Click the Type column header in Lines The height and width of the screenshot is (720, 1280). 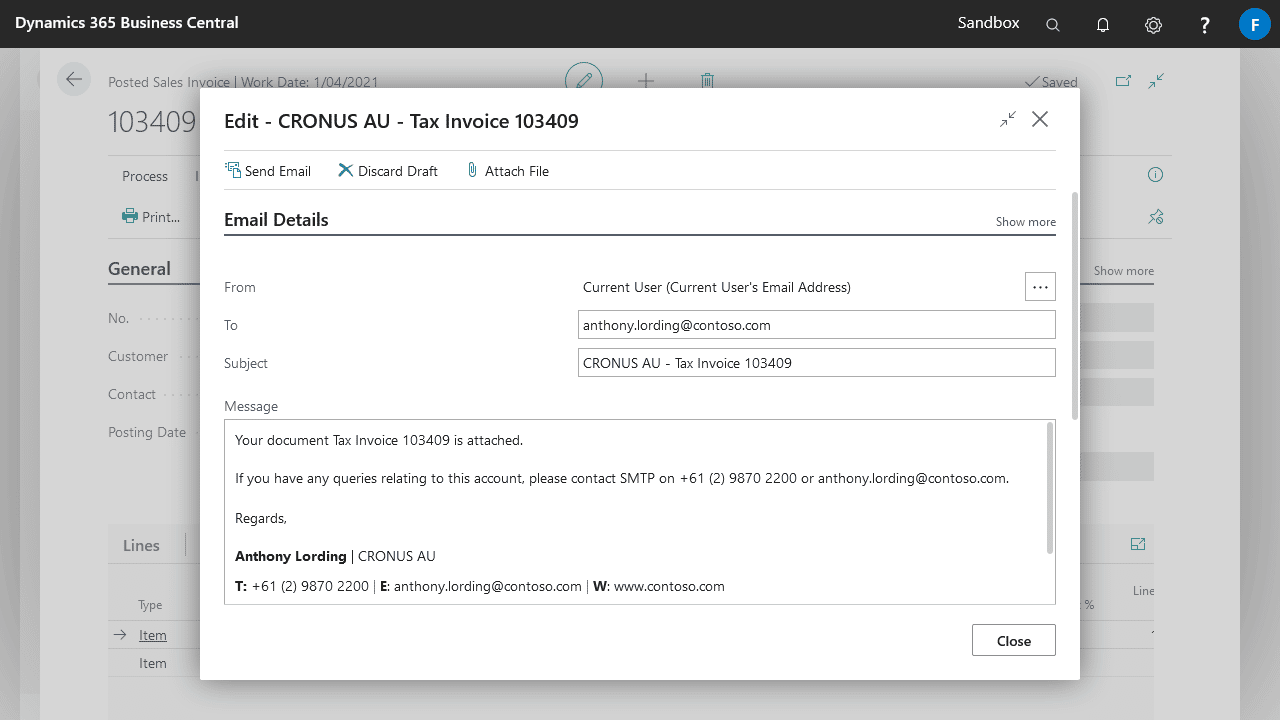pos(150,605)
